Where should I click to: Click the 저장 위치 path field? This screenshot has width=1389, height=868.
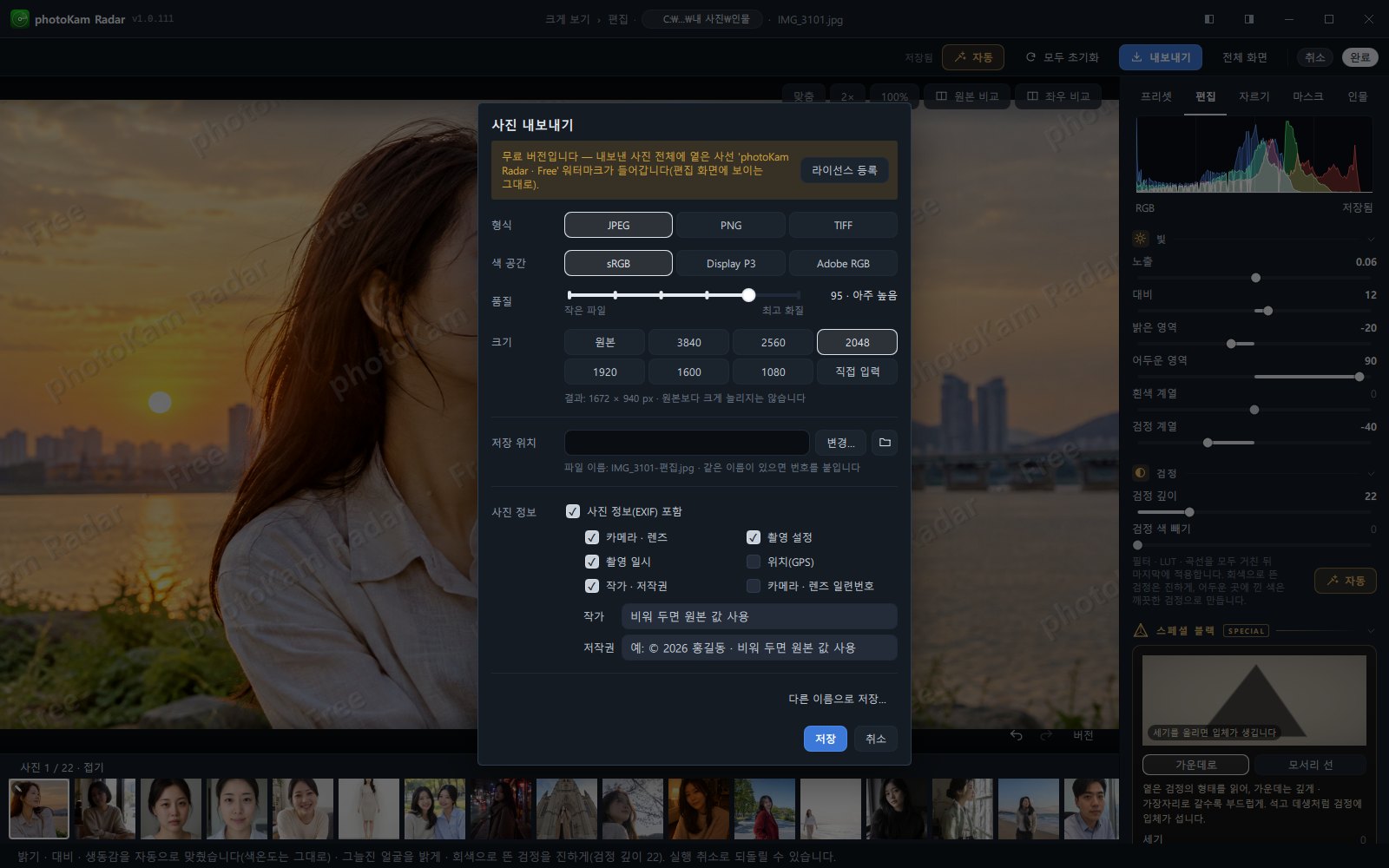687,443
